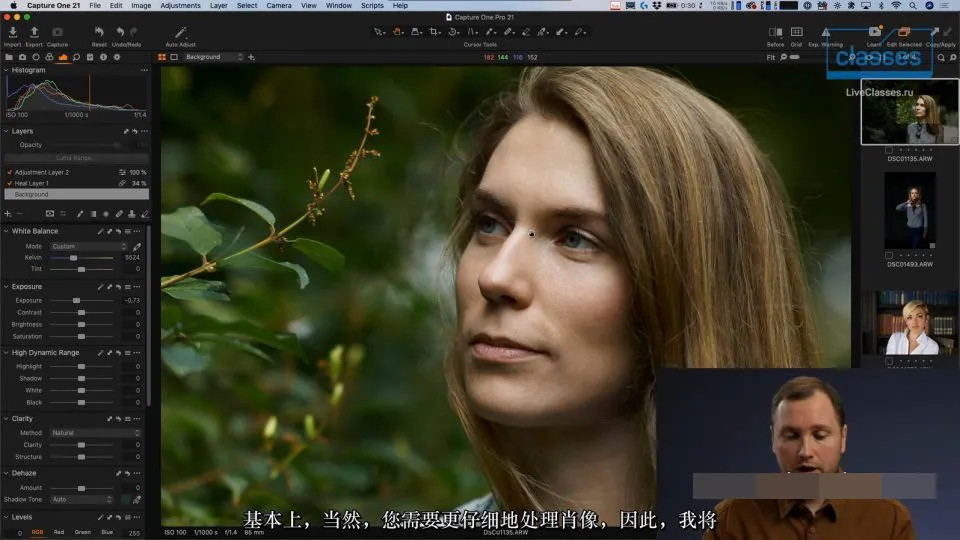960x540 pixels.
Task: Click the Fit zoom button
Action: point(770,58)
